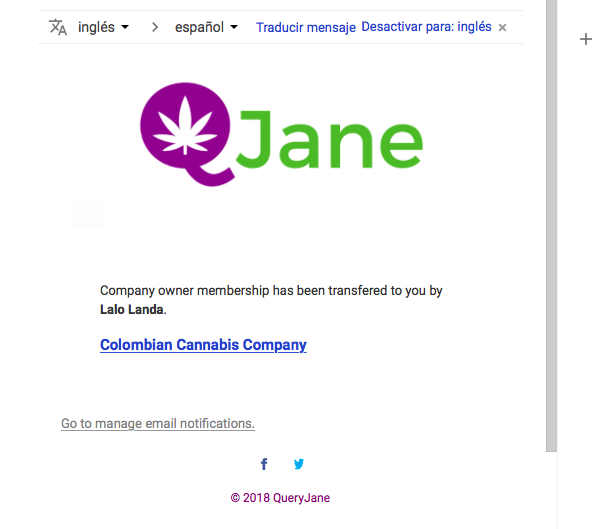Click the purple cannabis leaf Q emblem

point(187,134)
